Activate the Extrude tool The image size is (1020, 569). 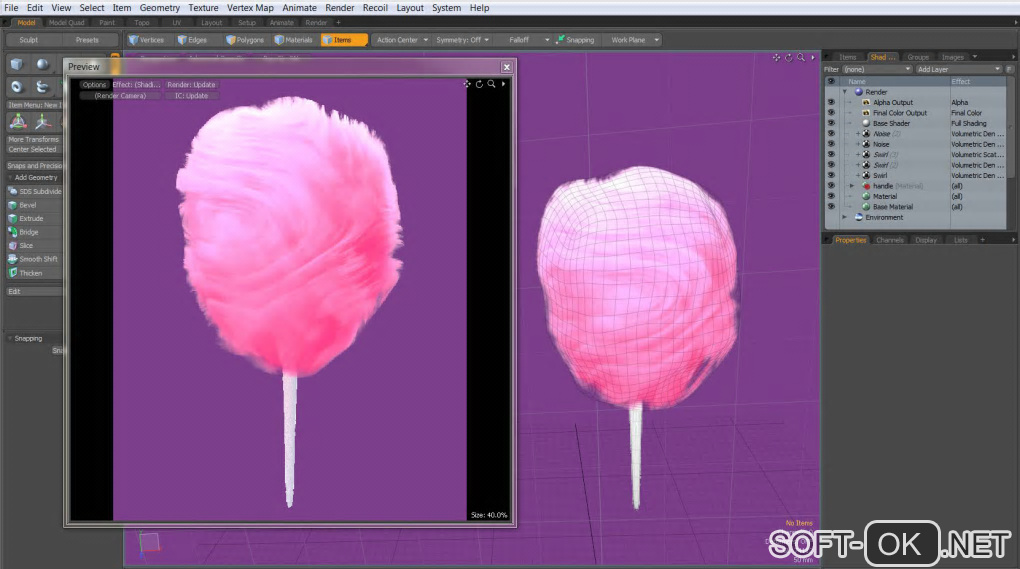(31, 218)
